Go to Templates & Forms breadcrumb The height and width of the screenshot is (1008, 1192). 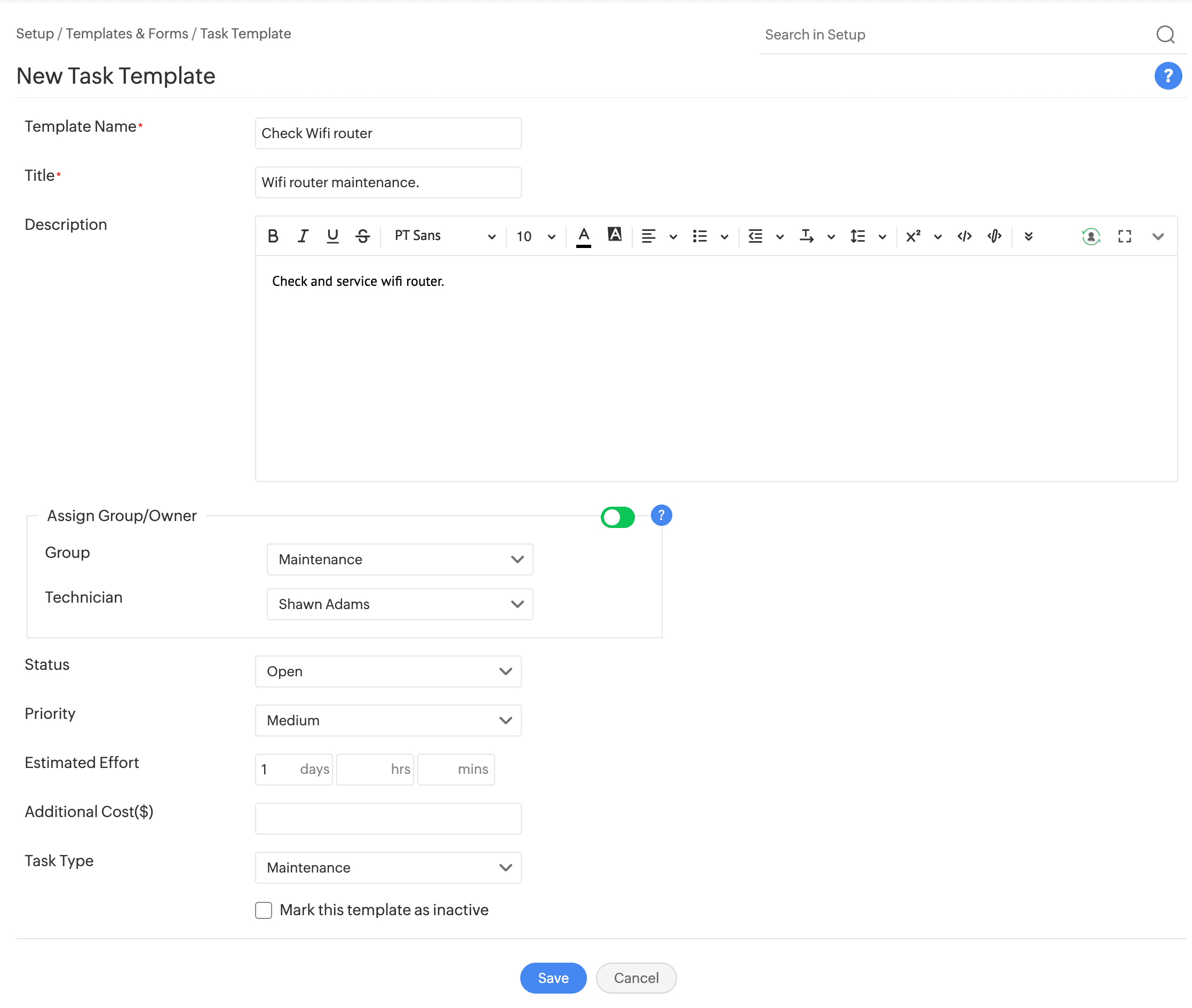pyautogui.click(x=127, y=34)
